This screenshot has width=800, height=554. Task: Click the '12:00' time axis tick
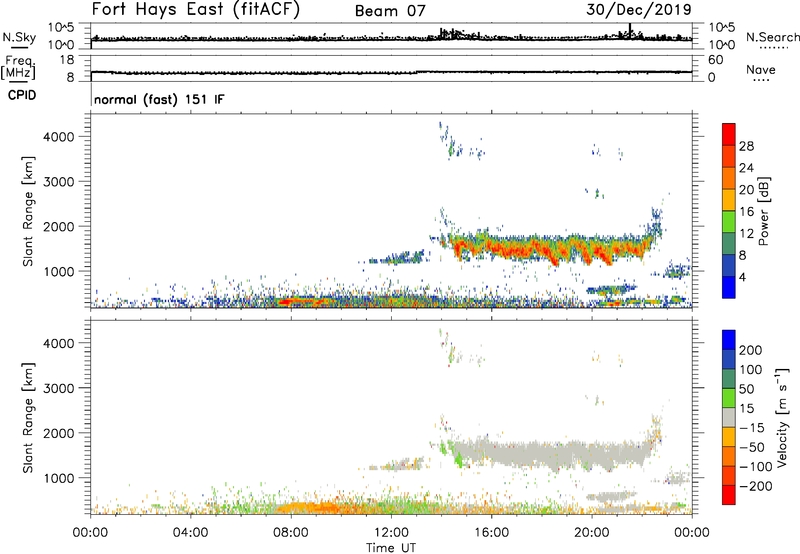(391, 533)
